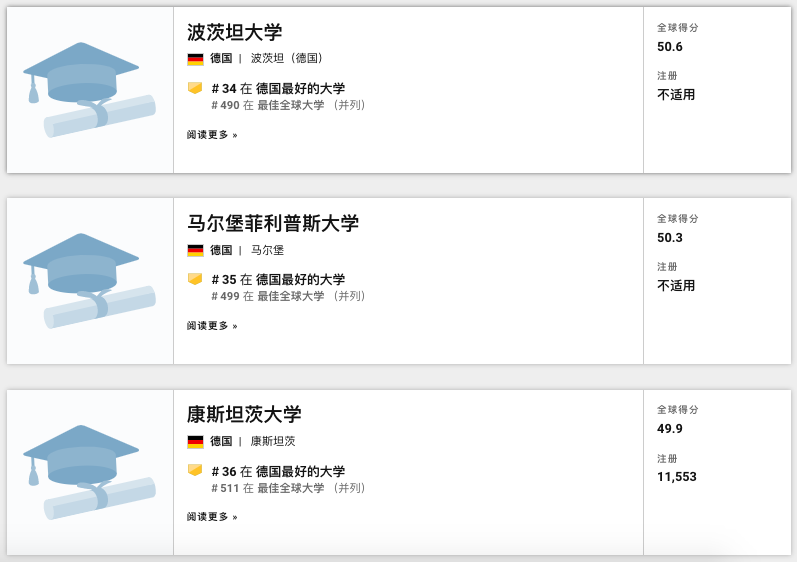Image resolution: width=797 pixels, height=562 pixels.
Task: Click the 全球得分 50.6 score for 波茨坦大学
Action: [670, 47]
